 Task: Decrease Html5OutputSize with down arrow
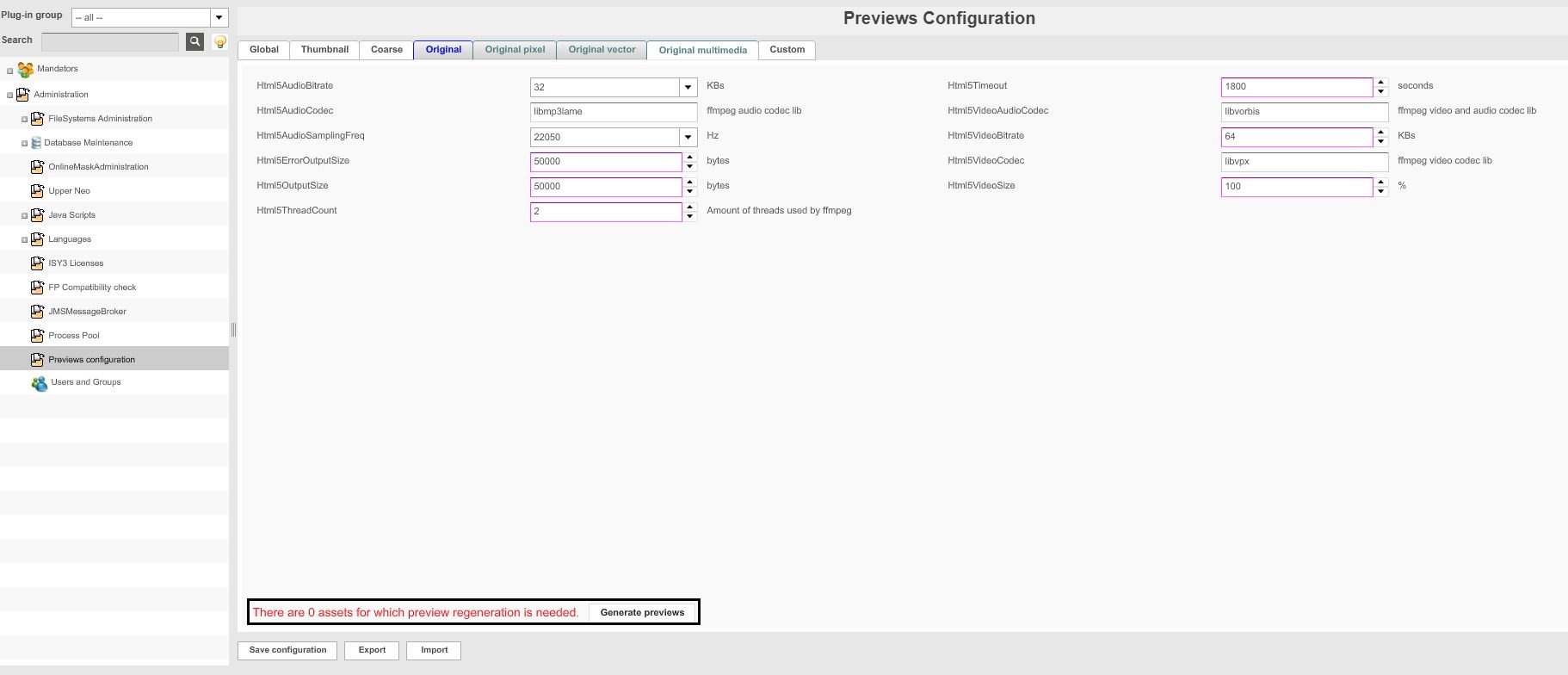[x=690, y=191]
